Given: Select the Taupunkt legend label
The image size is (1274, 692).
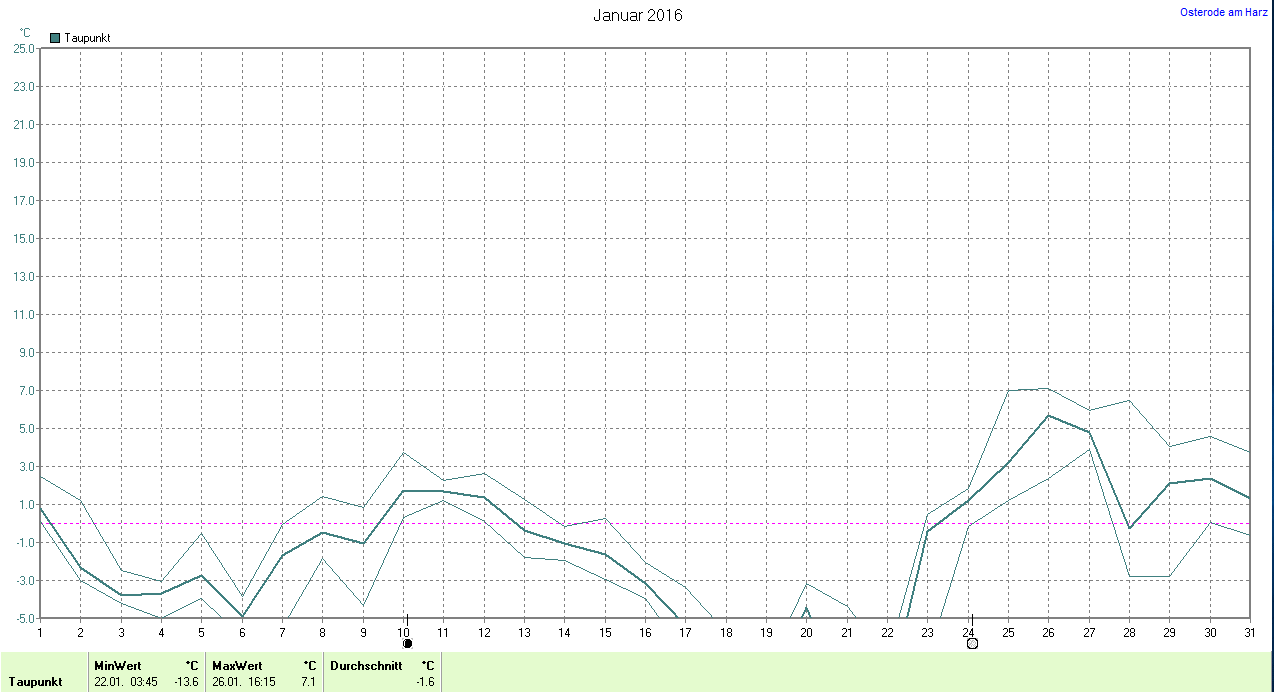Looking at the screenshot, I should pyautogui.click(x=87, y=38).
